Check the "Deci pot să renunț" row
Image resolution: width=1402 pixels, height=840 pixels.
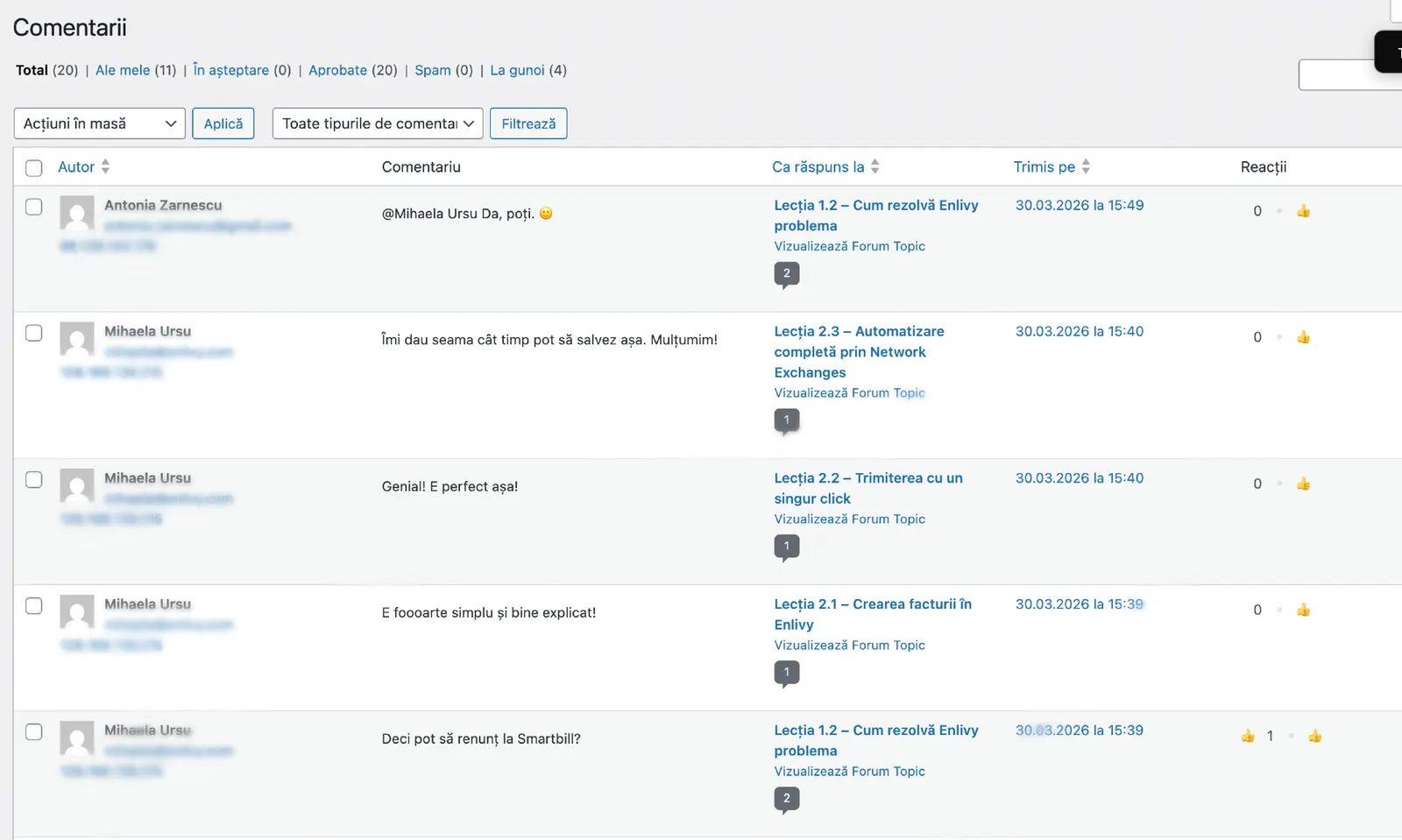coord(34,731)
